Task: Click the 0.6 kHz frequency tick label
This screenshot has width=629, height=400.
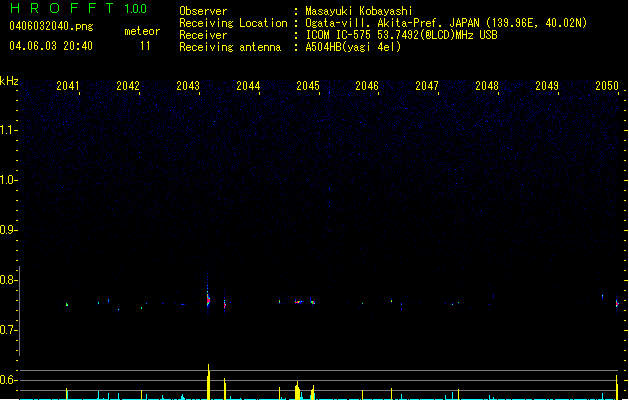Action: click(x=8, y=380)
